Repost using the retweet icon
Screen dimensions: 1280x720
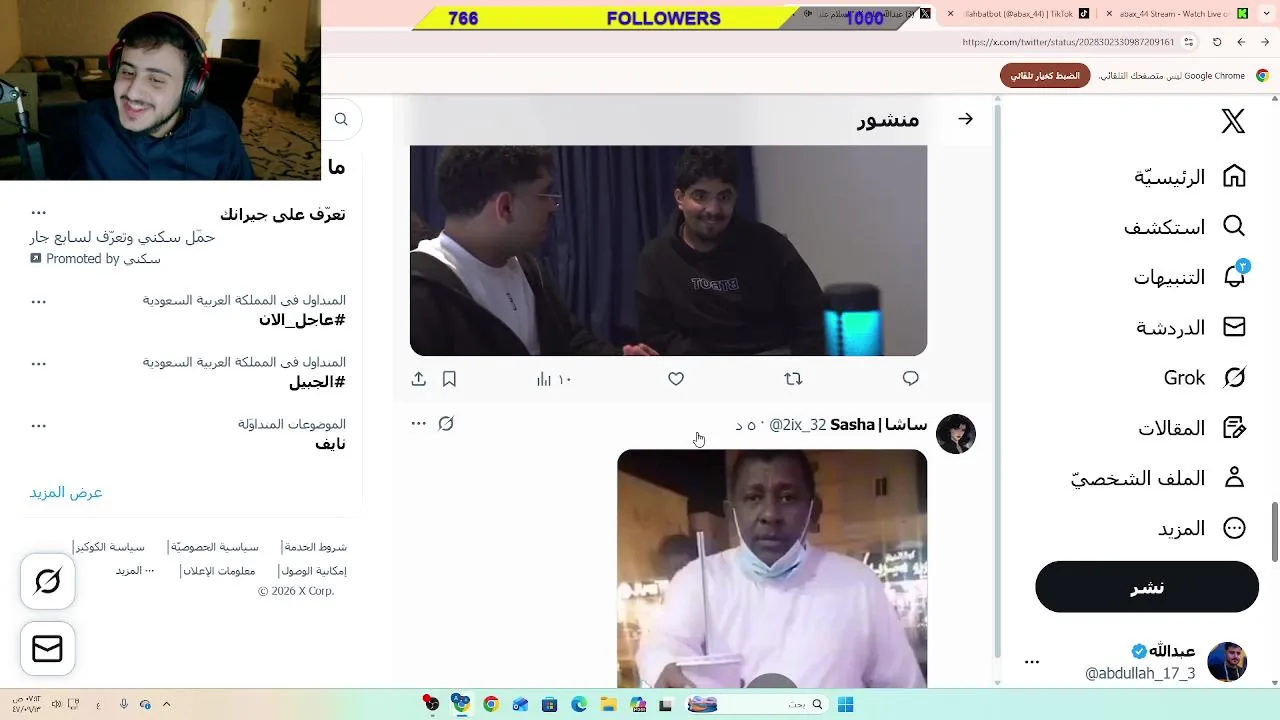tap(793, 379)
